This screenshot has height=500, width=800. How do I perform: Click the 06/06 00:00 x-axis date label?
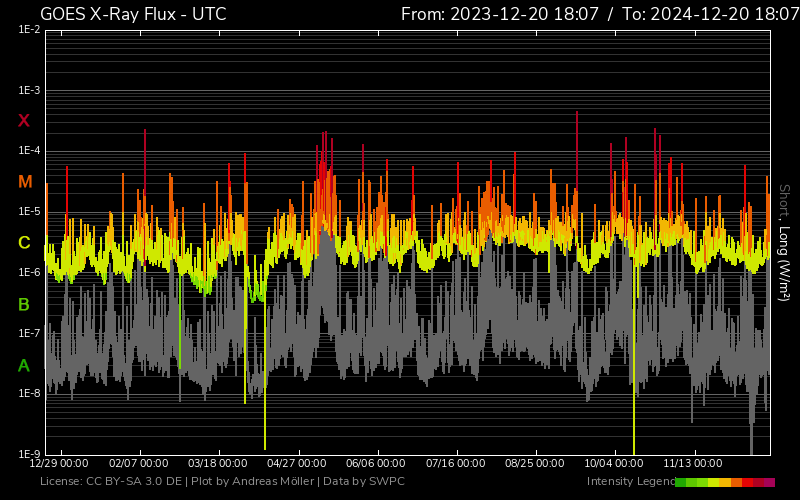coord(376,464)
